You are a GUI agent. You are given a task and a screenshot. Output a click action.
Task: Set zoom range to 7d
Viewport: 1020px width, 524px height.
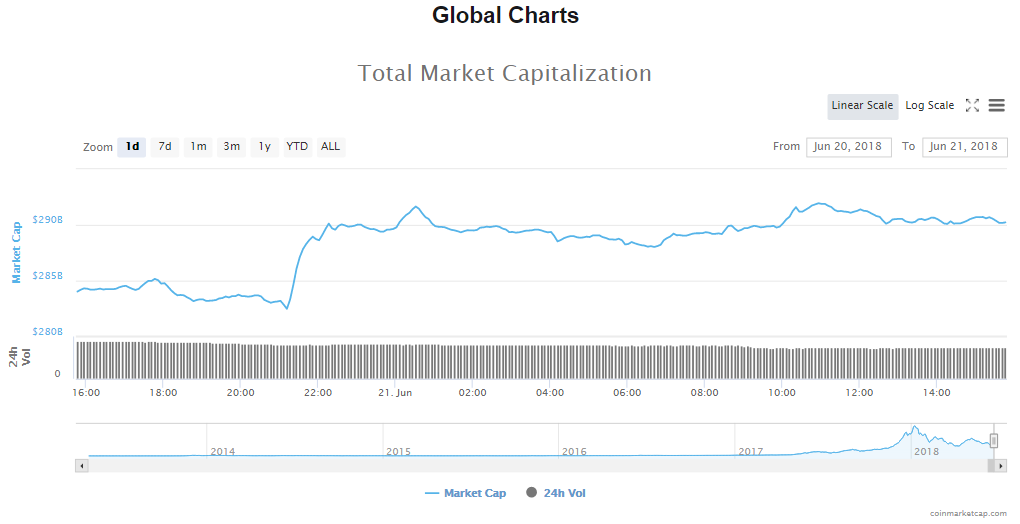165,147
